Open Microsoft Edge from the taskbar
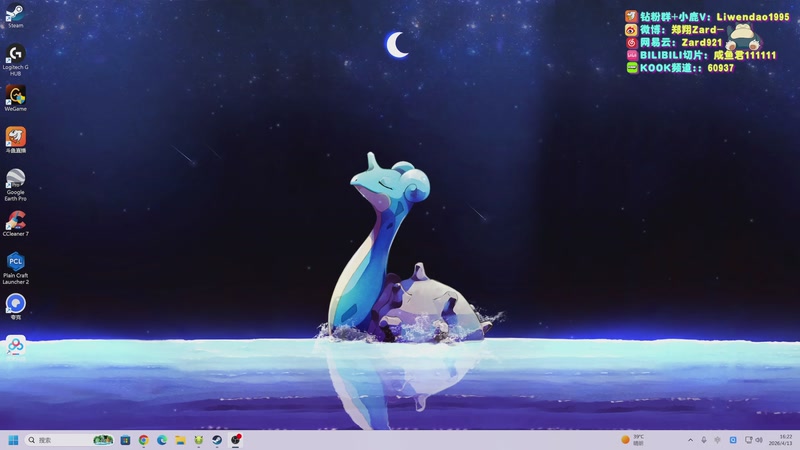The image size is (800, 450). 162,440
